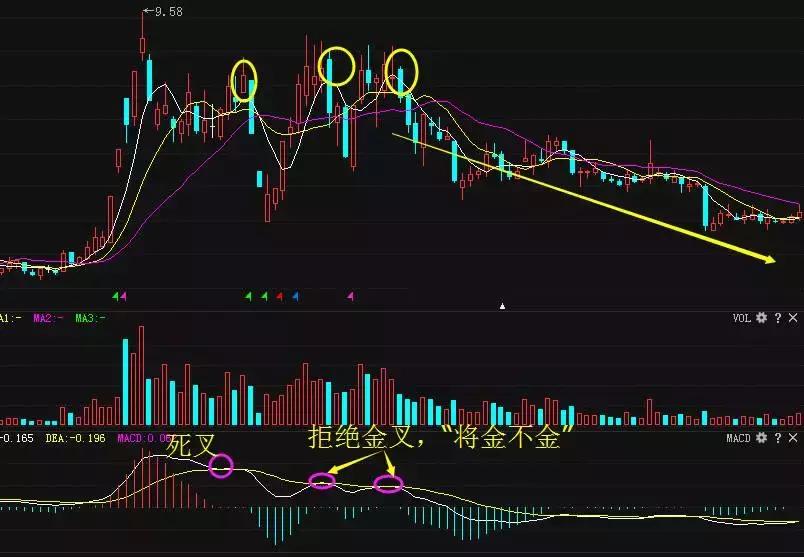The width and height of the screenshot is (804, 557).
Task: Click the VOL indicator name label
Action: point(741,318)
